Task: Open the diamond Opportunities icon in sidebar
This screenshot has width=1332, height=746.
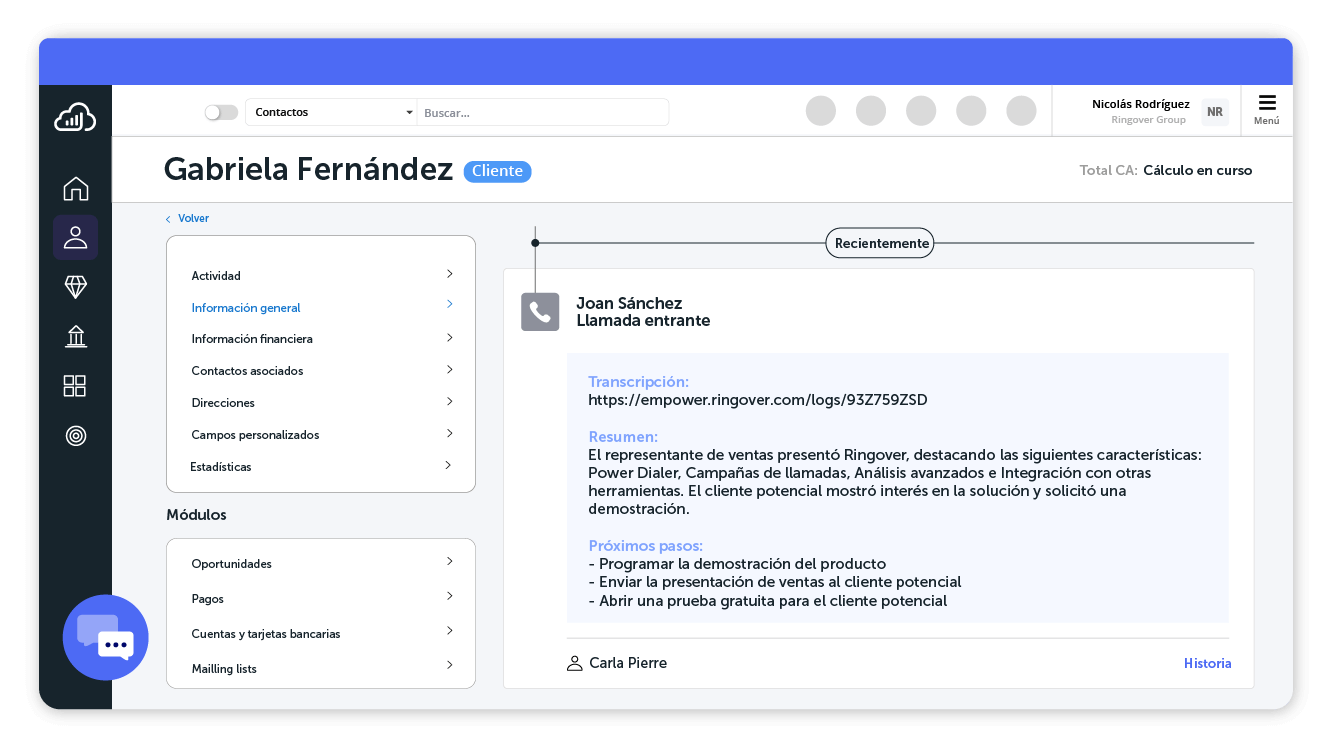Action: 75,287
